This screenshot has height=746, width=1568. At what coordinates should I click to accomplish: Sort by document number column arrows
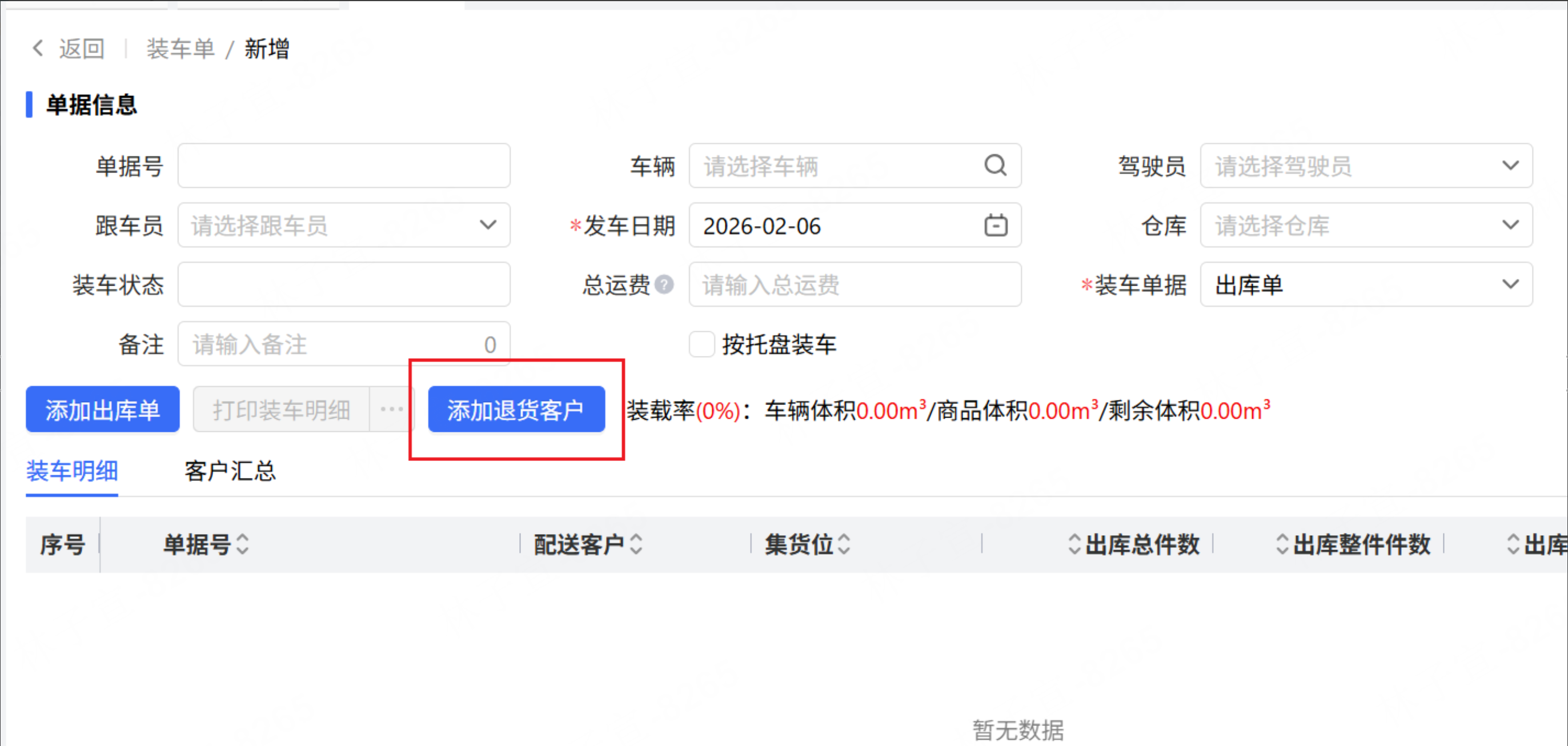pyautogui.click(x=243, y=544)
